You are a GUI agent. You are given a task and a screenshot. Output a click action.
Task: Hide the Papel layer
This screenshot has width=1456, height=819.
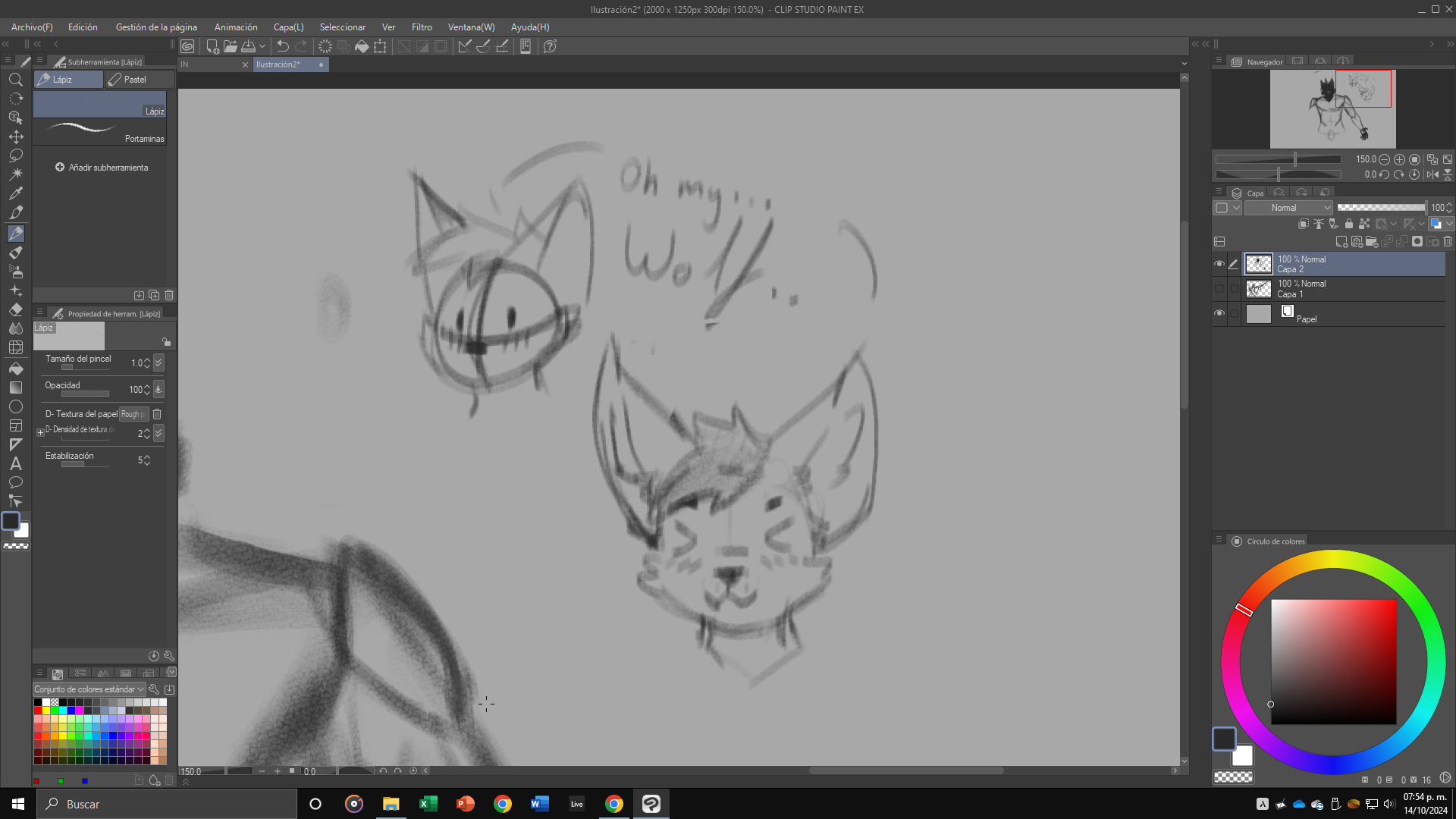point(1219,313)
